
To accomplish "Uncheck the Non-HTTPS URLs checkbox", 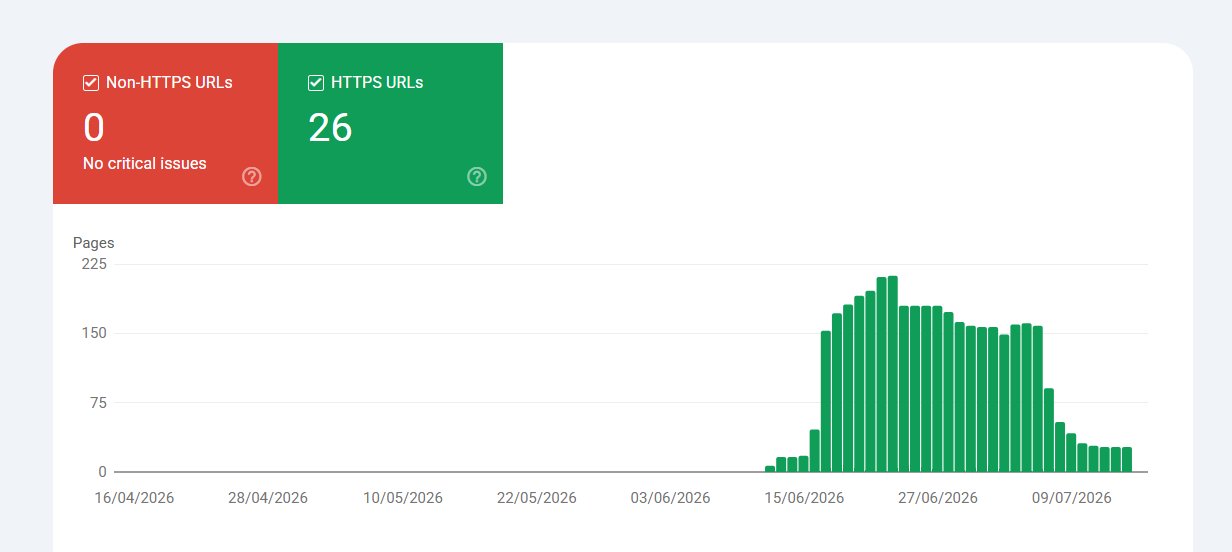I will (x=91, y=83).
